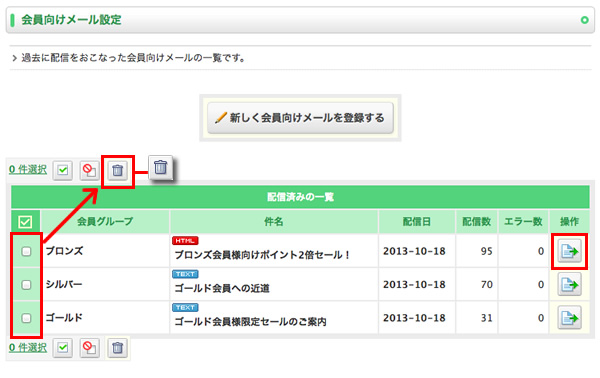600x378 pixels.
Task: Click the upper deselect-all icon above table
Action: tap(89, 170)
